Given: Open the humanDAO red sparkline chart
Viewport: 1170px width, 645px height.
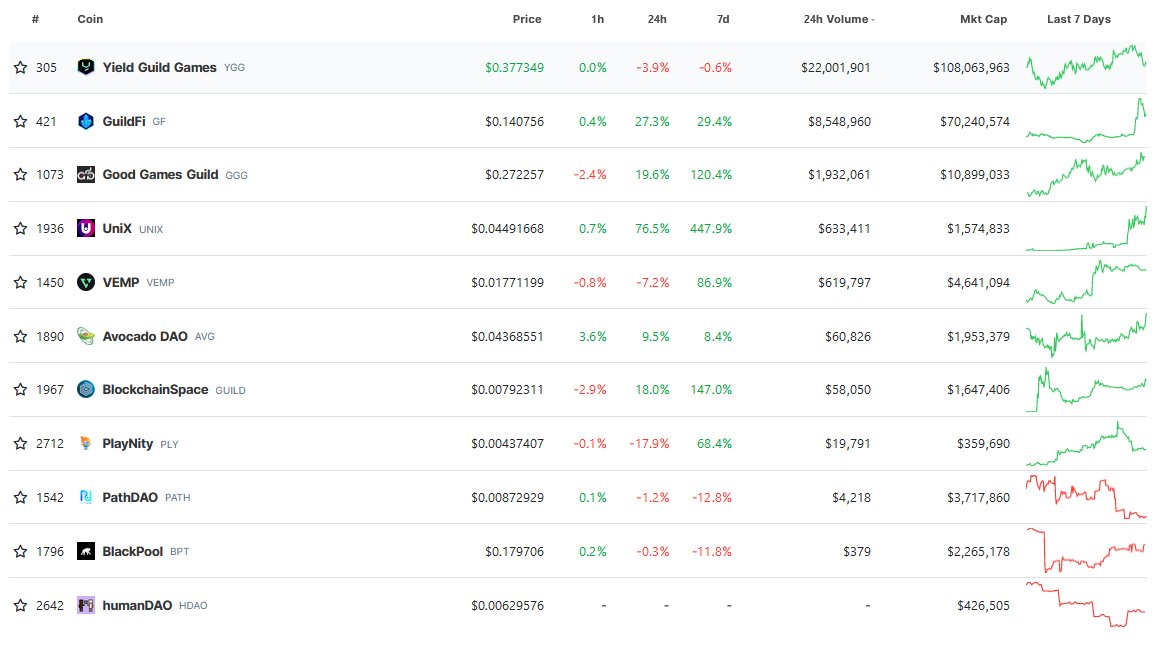Looking at the screenshot, I should tap(1086, 604).
